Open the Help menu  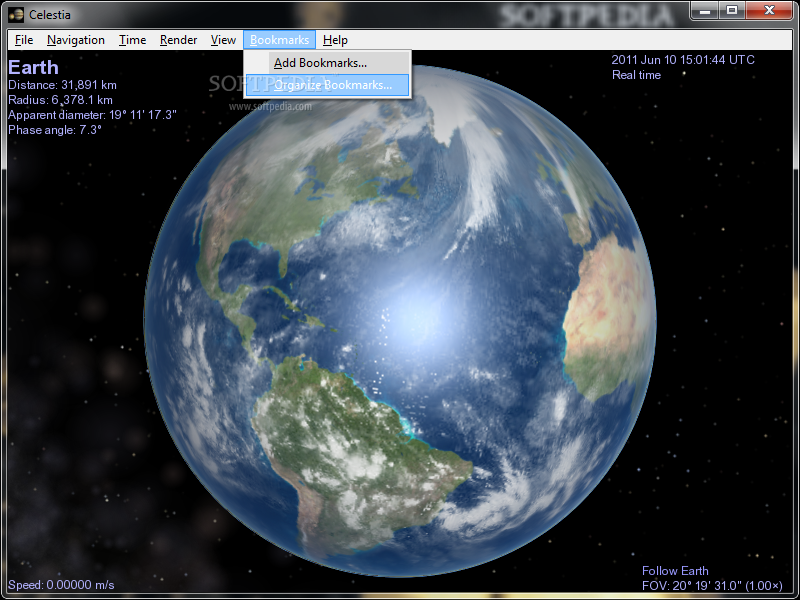(335, 40)
